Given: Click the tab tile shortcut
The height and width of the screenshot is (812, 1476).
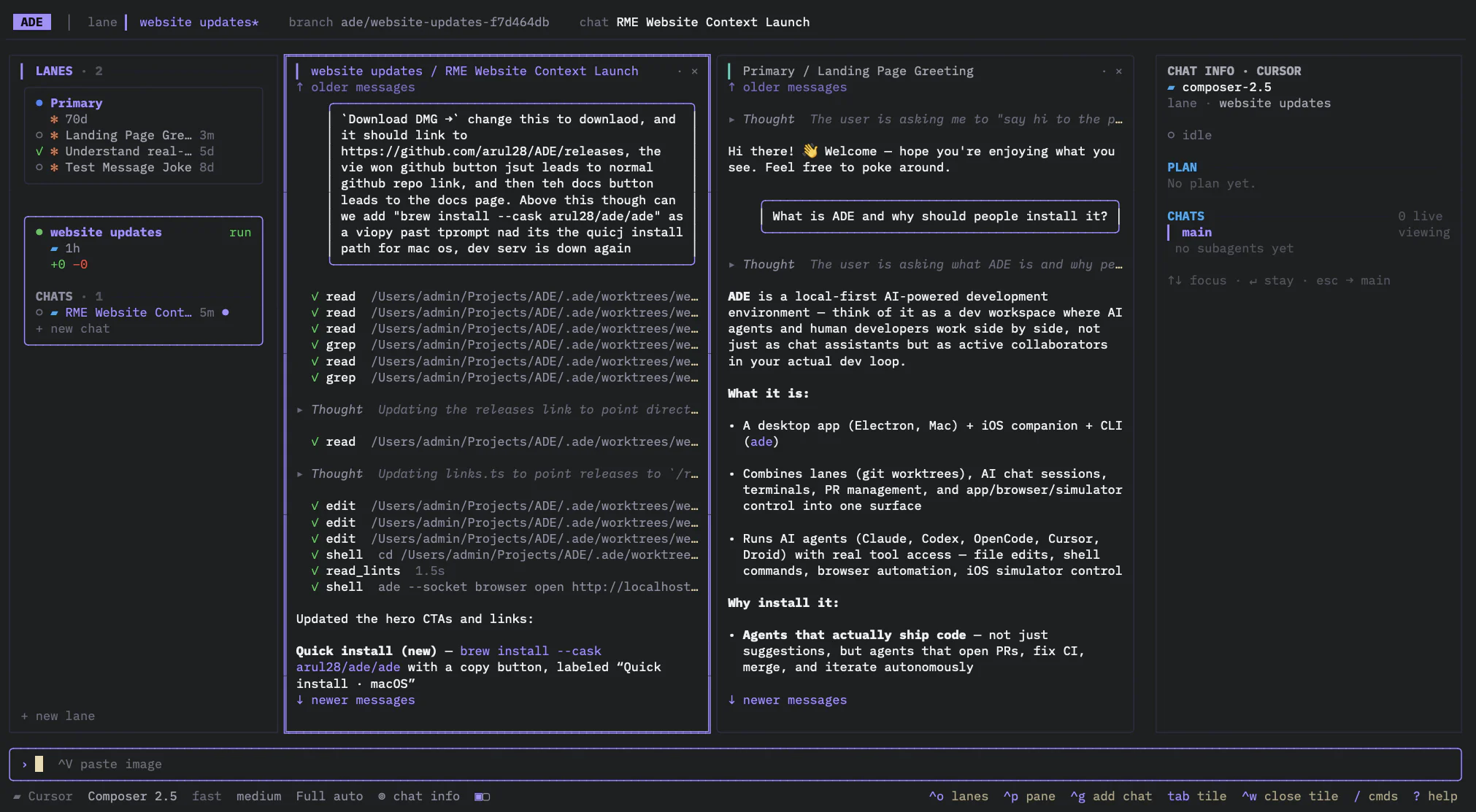Looking at the screenshot, I should [1197, 796].
